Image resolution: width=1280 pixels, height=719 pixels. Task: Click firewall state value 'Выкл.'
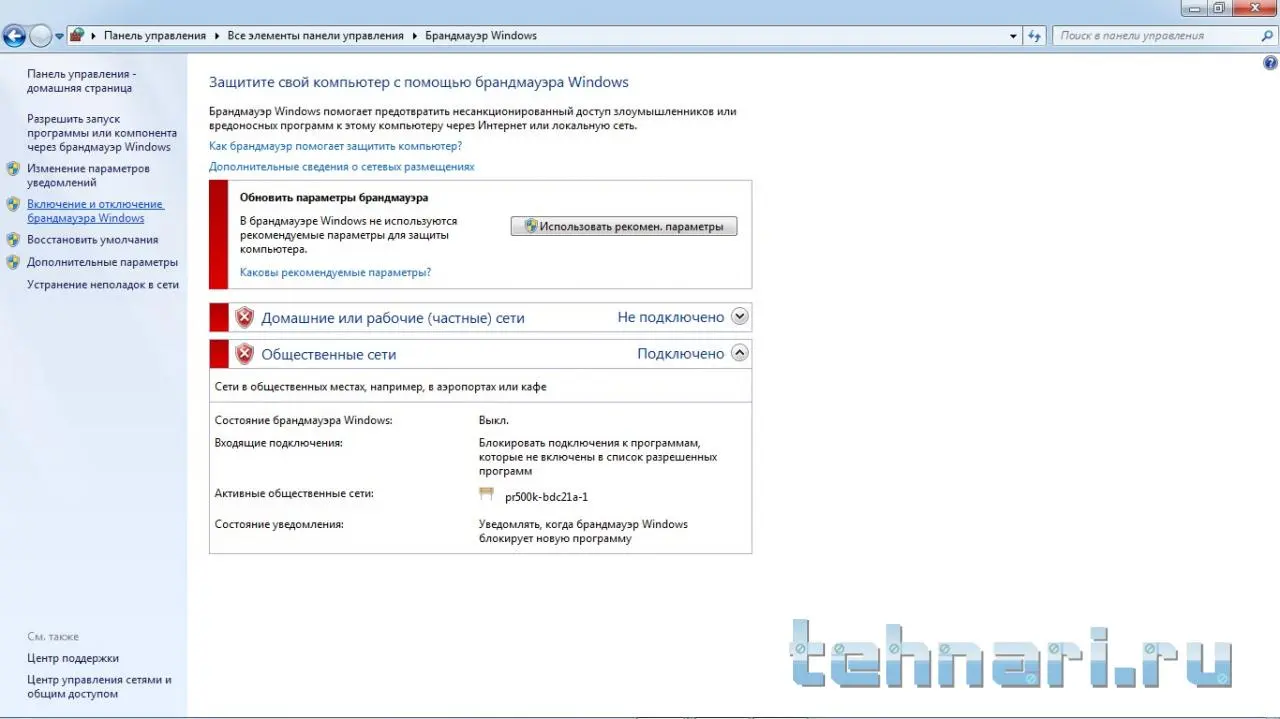(493, 420)
